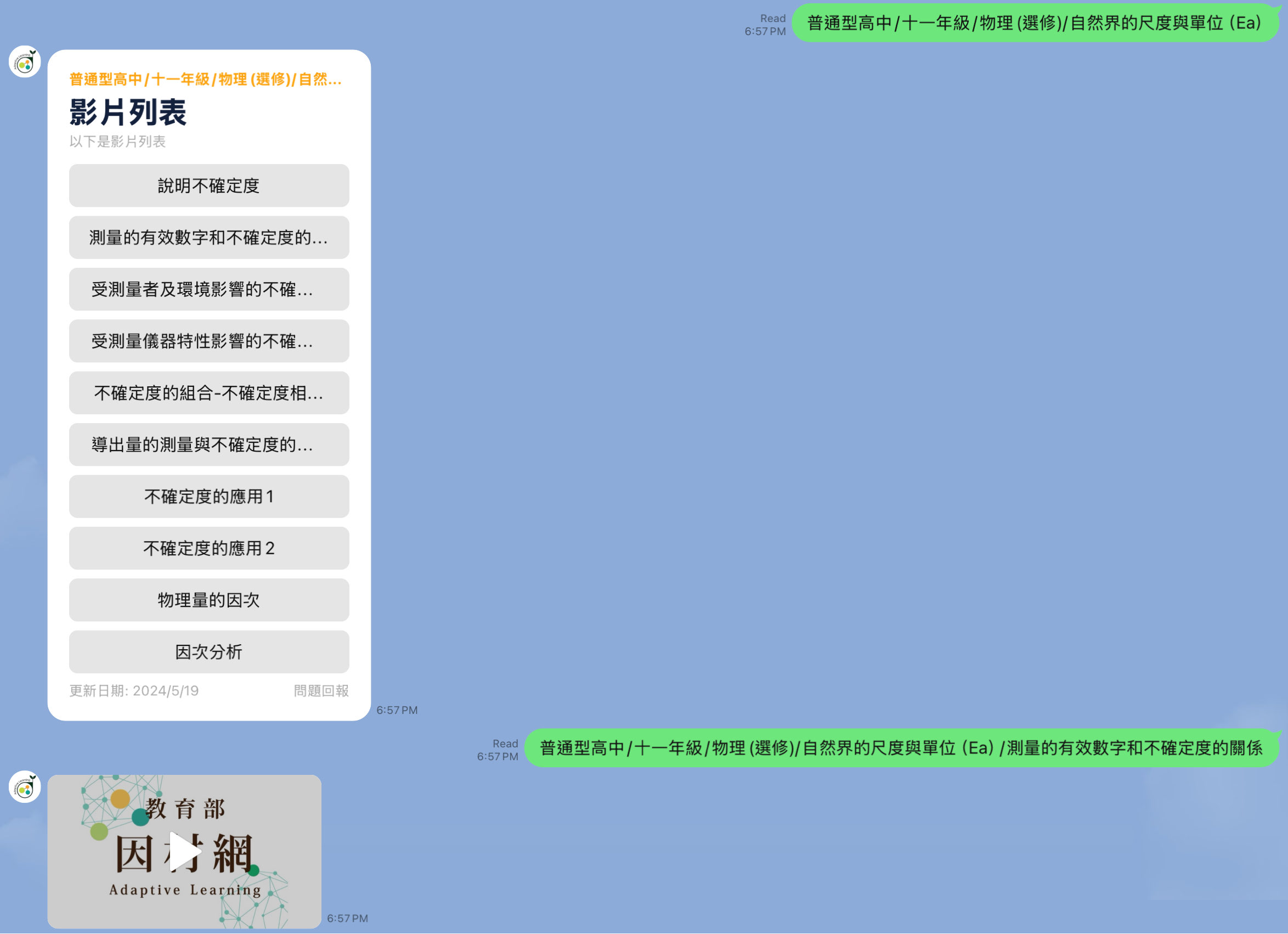Click the first sent green message bubble
Screen dimensions: 1288x934
tap(1033, 23)
